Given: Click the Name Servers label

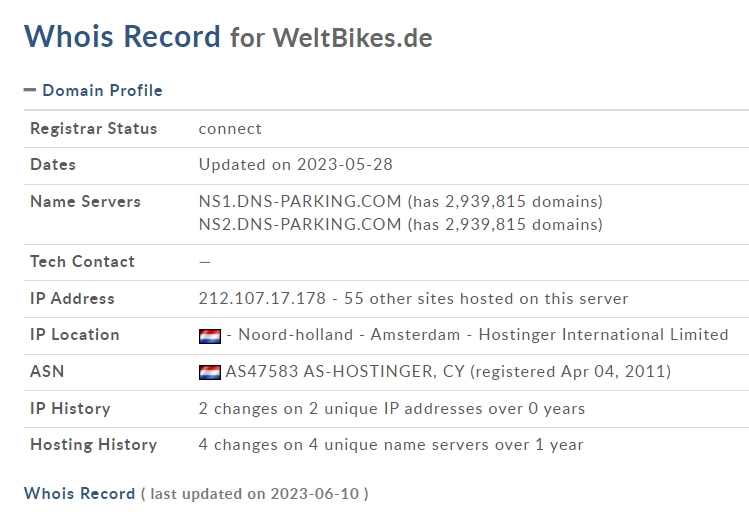Looking at the screenshot, I should [x=85, y=201].
